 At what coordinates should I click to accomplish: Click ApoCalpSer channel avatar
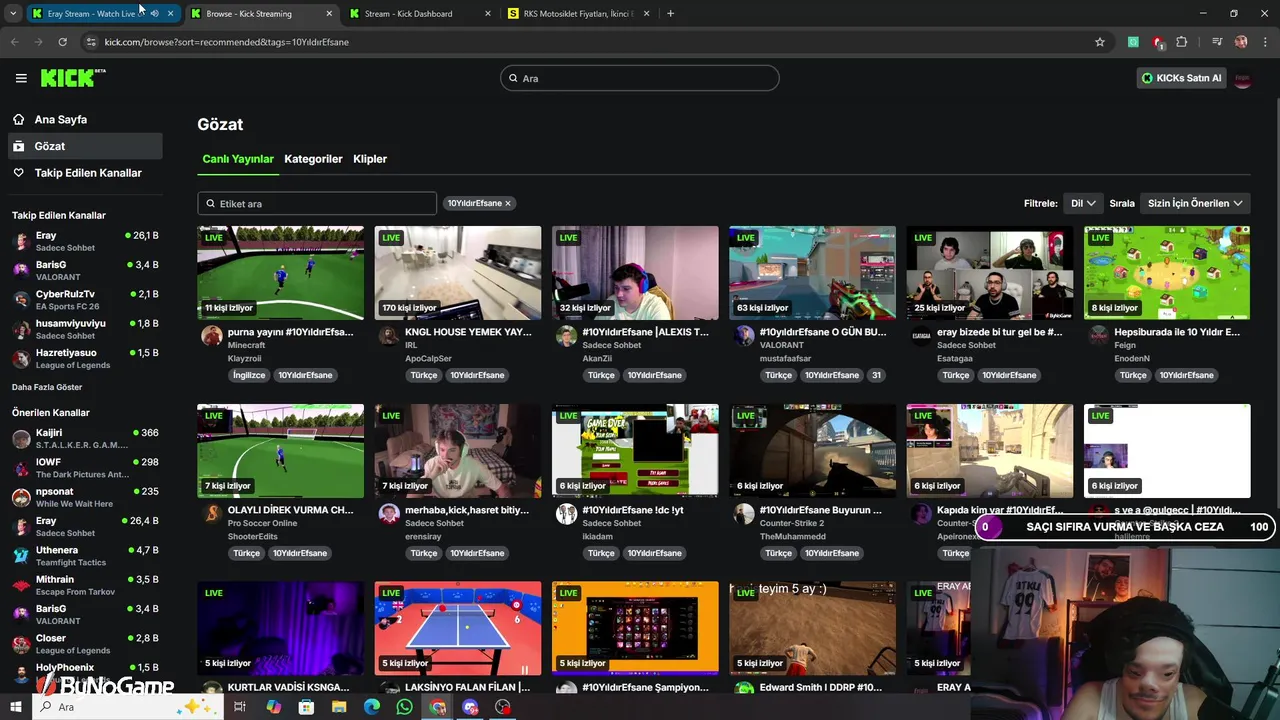[x=389, y=336]
